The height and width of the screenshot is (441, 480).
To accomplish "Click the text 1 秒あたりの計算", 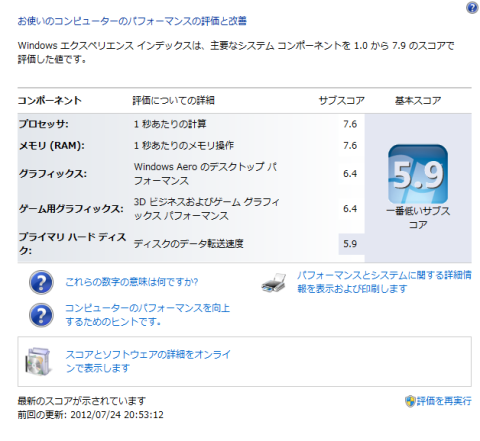I will click(x=170, y=124).
